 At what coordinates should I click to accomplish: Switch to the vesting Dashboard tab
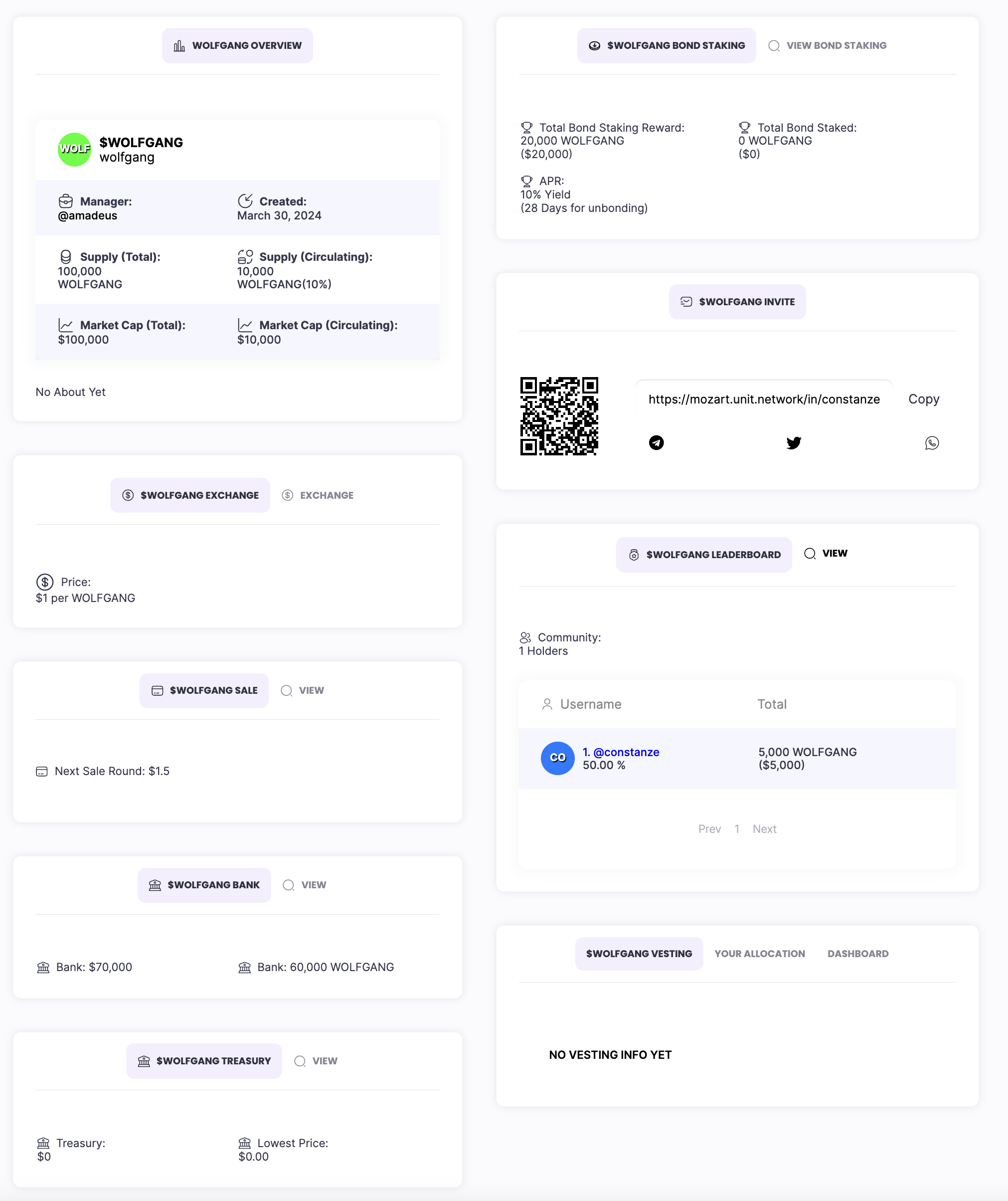click(857, 953)
